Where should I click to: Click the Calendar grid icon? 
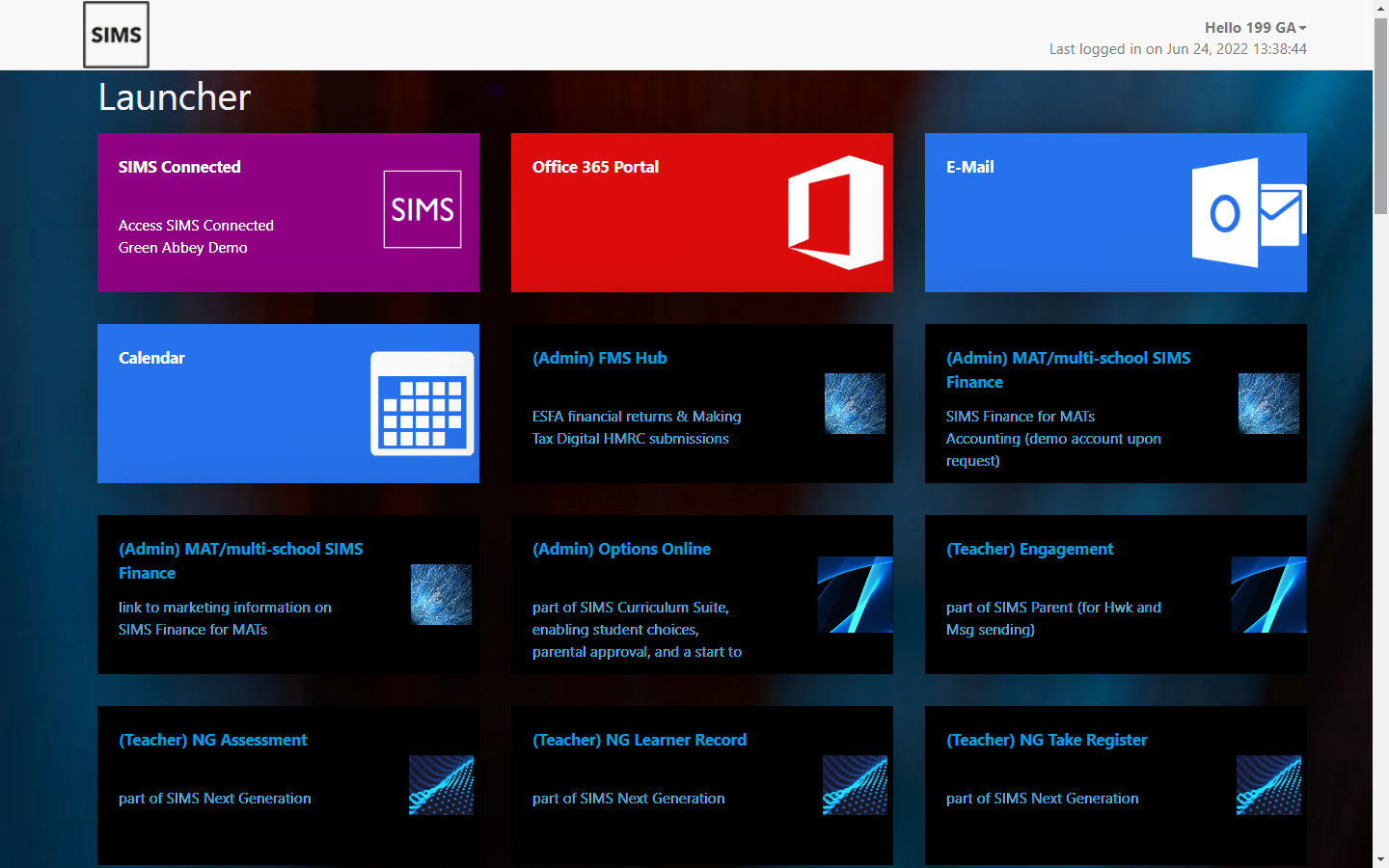(422, 403)
